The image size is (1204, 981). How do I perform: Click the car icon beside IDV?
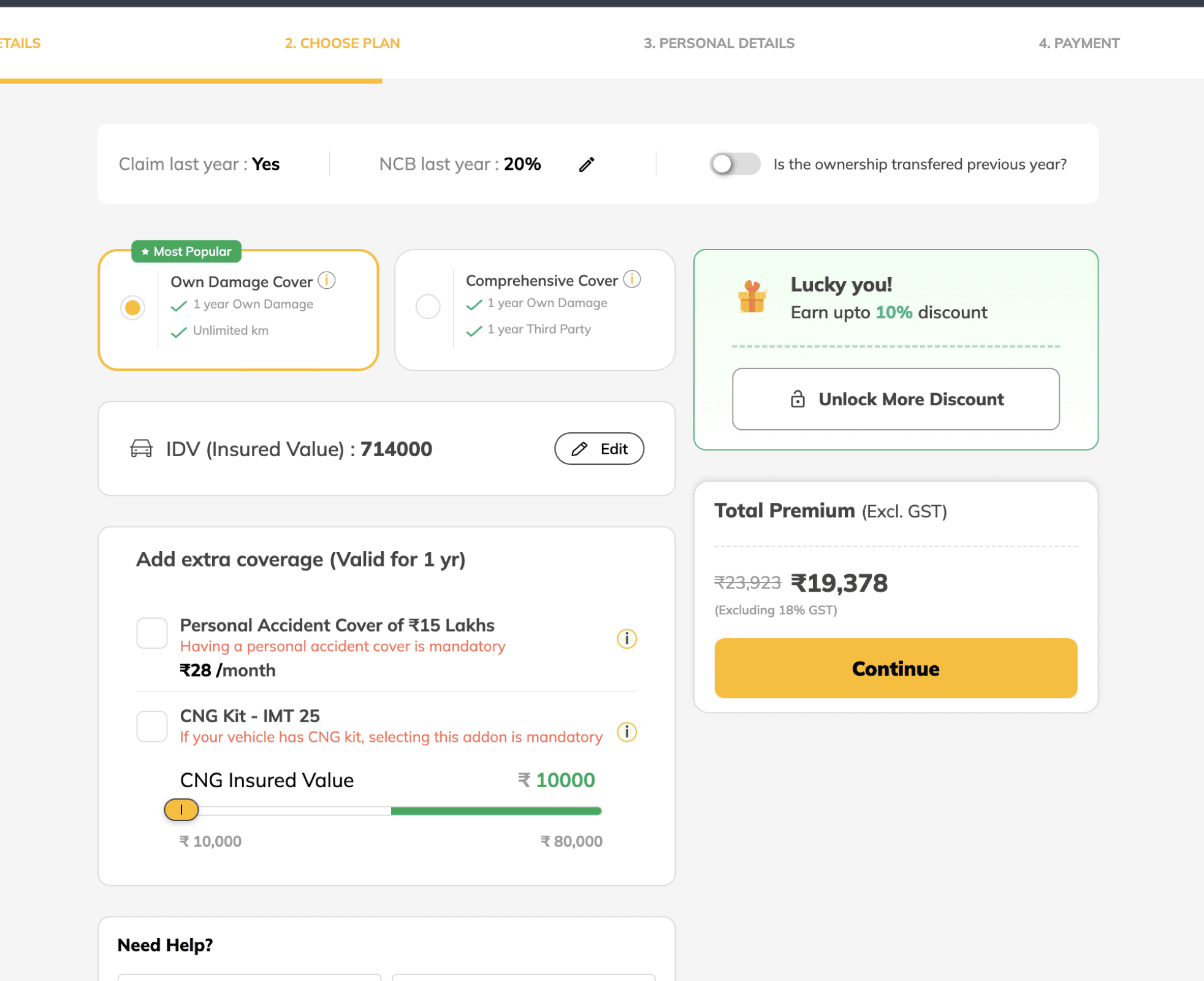point(141,449)
